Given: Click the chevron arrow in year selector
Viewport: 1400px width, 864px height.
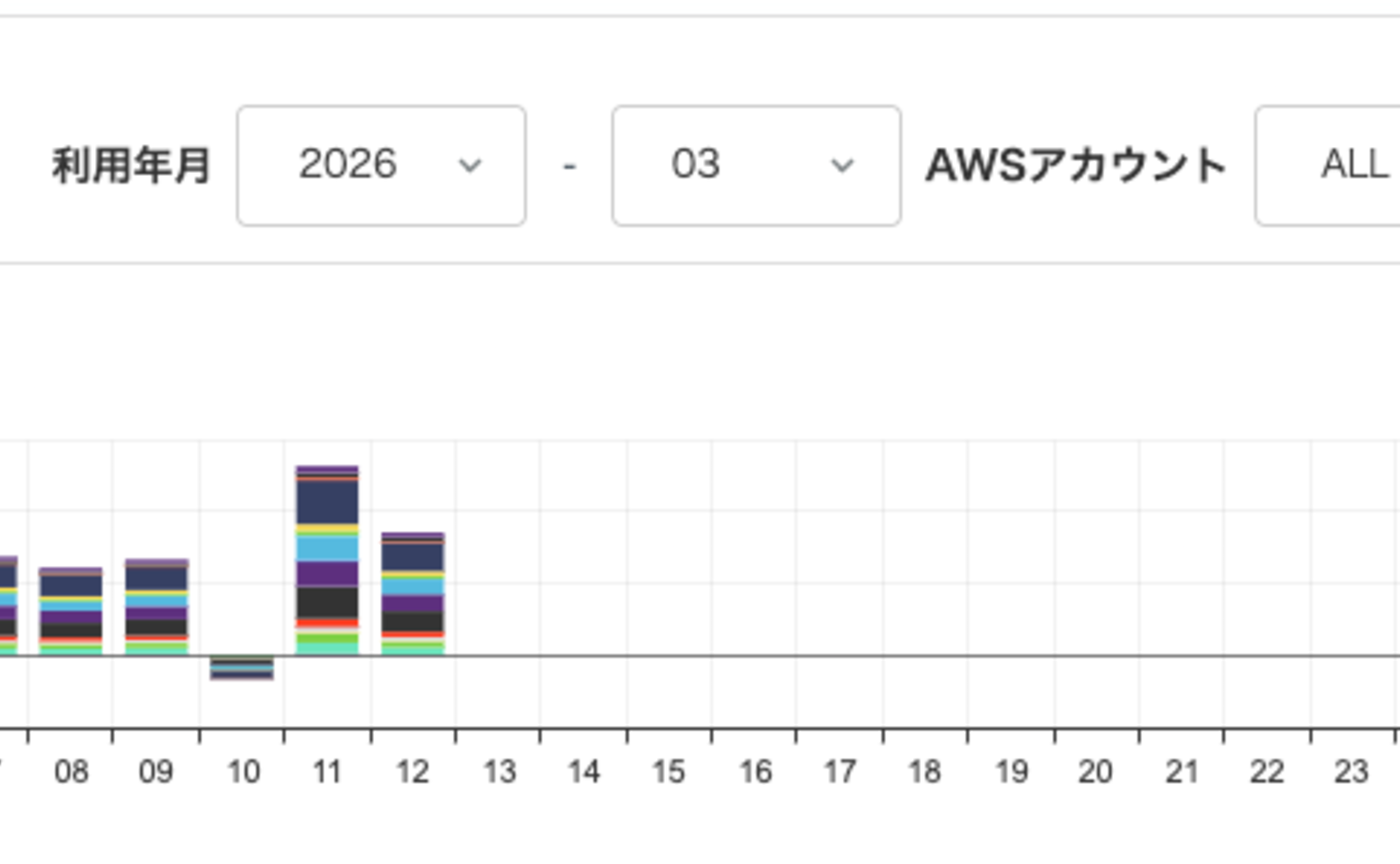Looking at the screenshot, I should tap(469, 166).
